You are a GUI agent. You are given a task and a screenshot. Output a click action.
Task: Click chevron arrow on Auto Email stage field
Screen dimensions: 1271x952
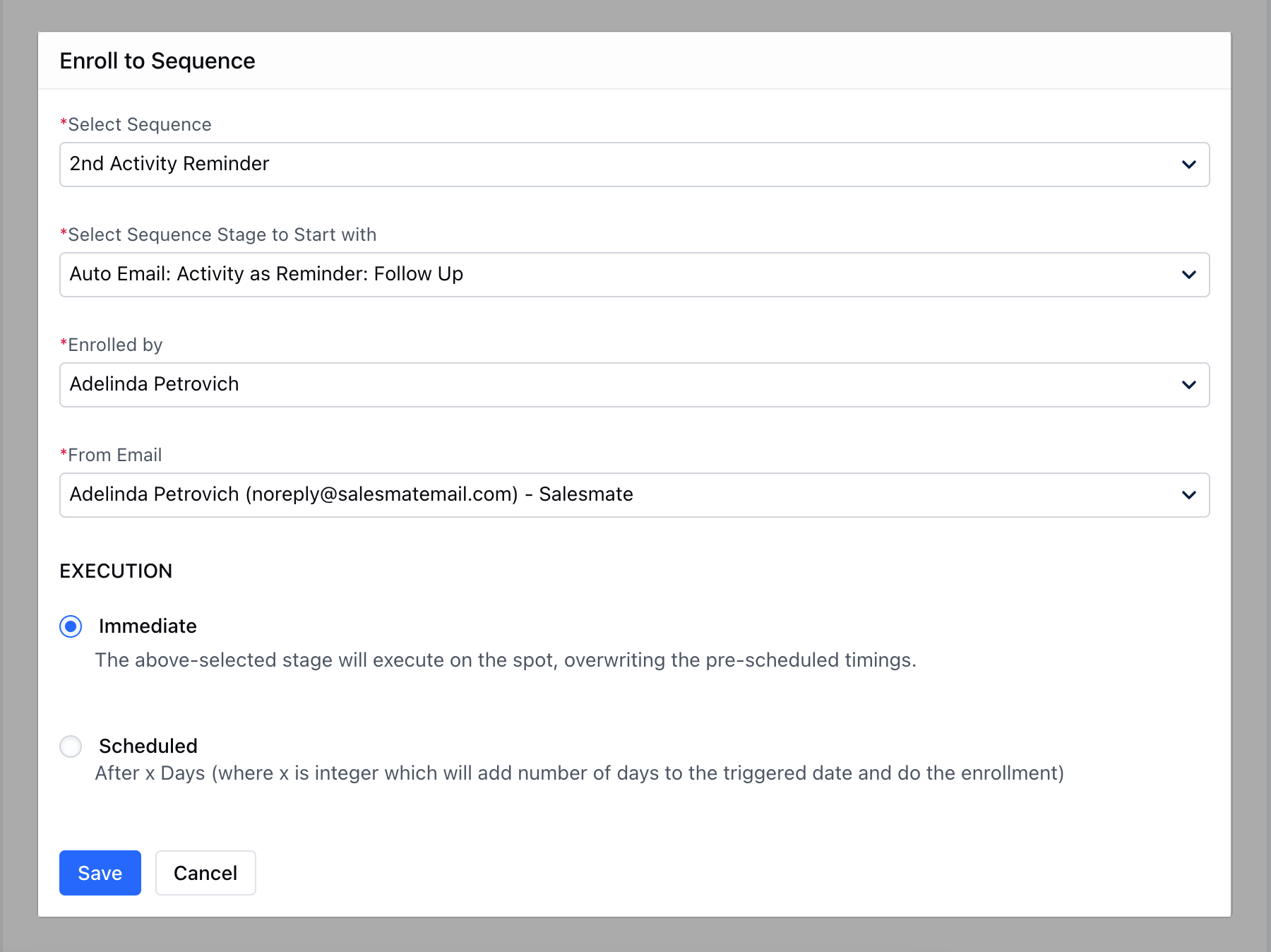tap(1189, 275)
